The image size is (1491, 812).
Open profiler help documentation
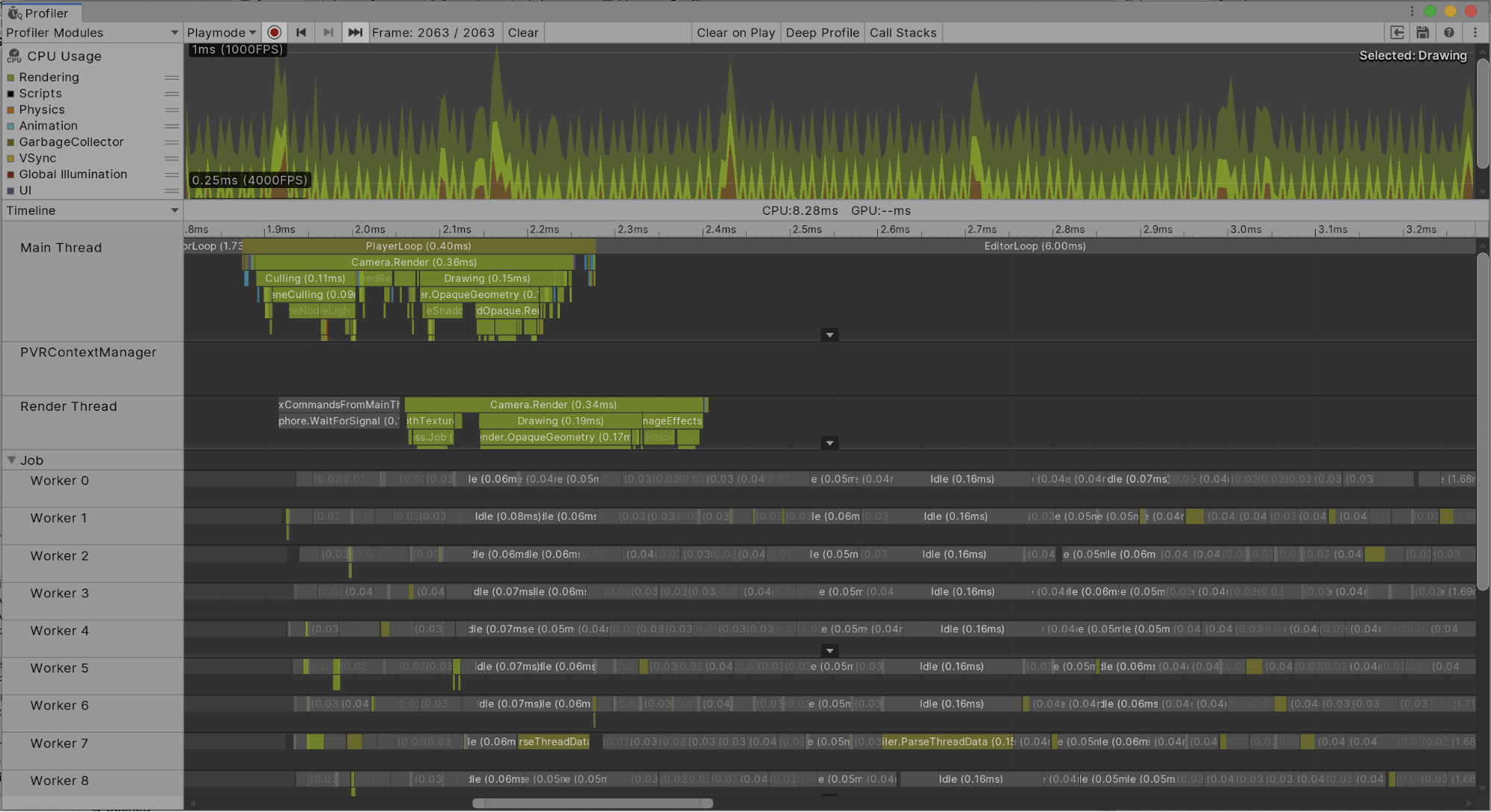[x=1448, y=32]
